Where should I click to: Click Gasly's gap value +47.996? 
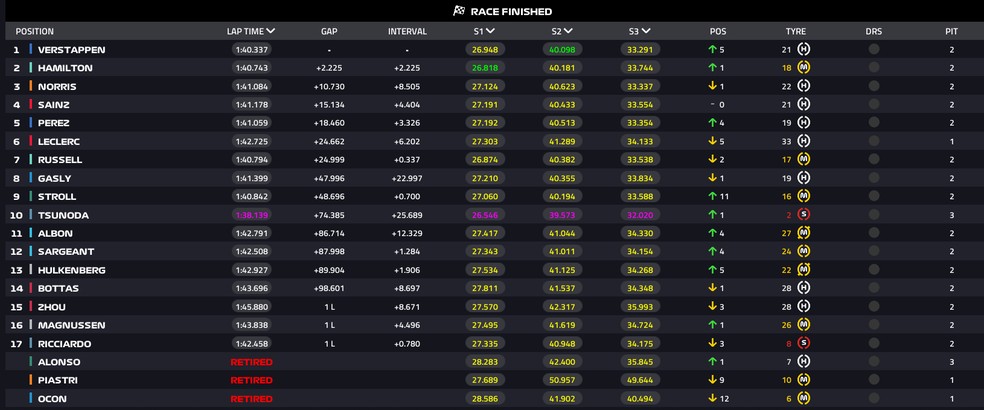point(329,178)
